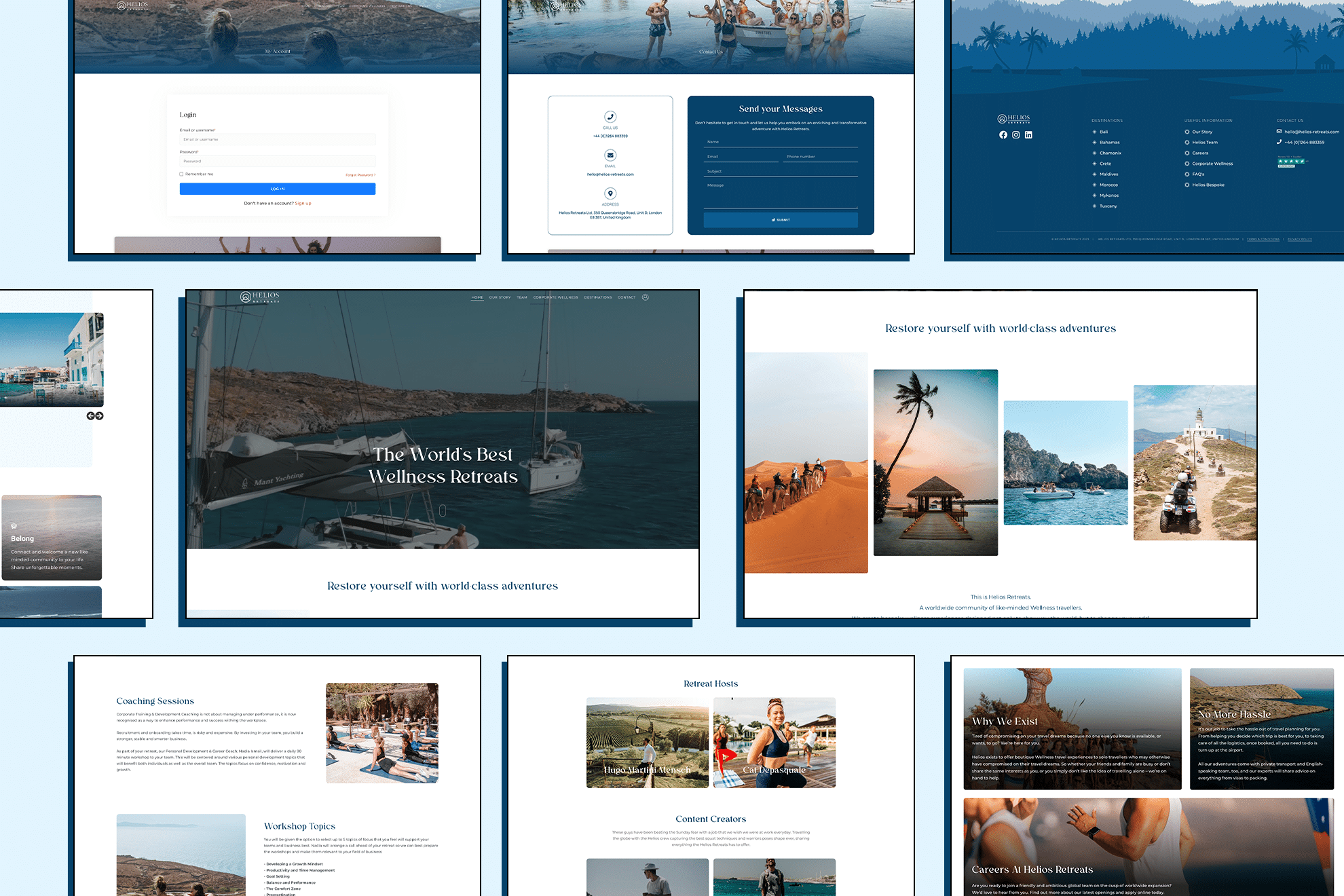Open Helios Team footer link

coord(1205,143)
